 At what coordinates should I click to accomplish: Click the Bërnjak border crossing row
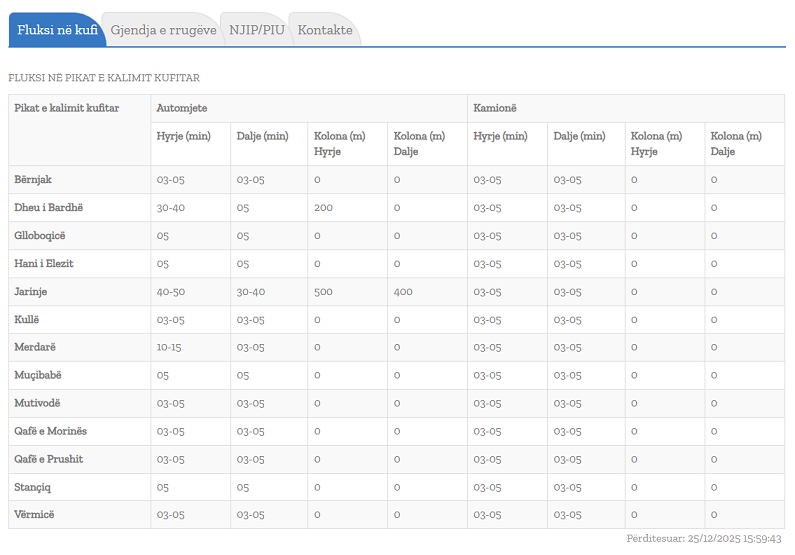33,180
